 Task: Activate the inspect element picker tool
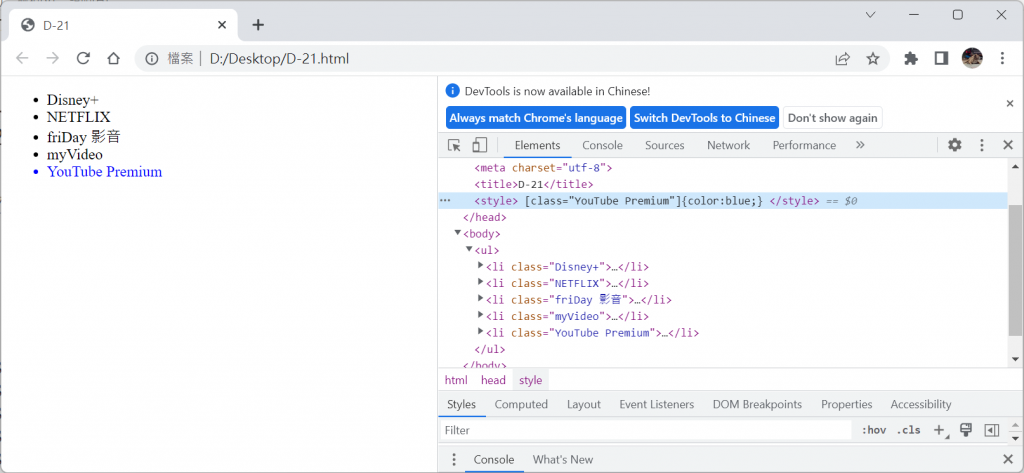click(455, 145)
